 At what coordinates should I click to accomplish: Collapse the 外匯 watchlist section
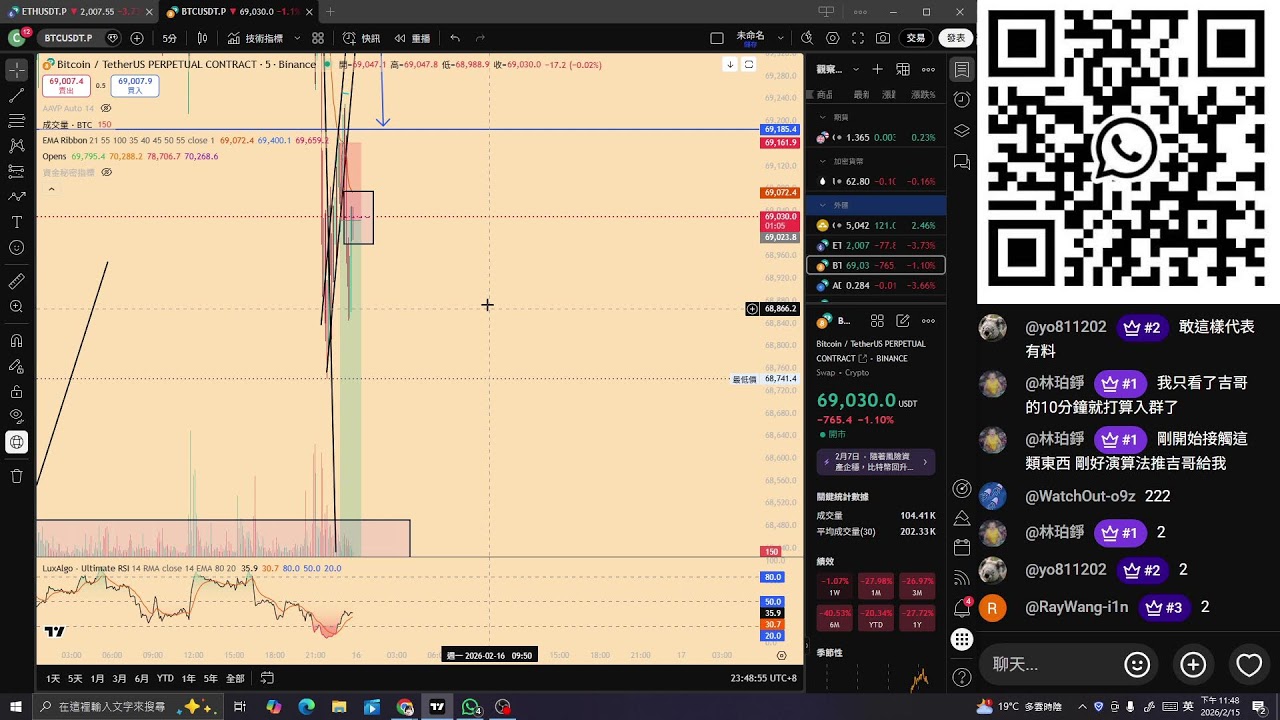click(x=823, y=205)
